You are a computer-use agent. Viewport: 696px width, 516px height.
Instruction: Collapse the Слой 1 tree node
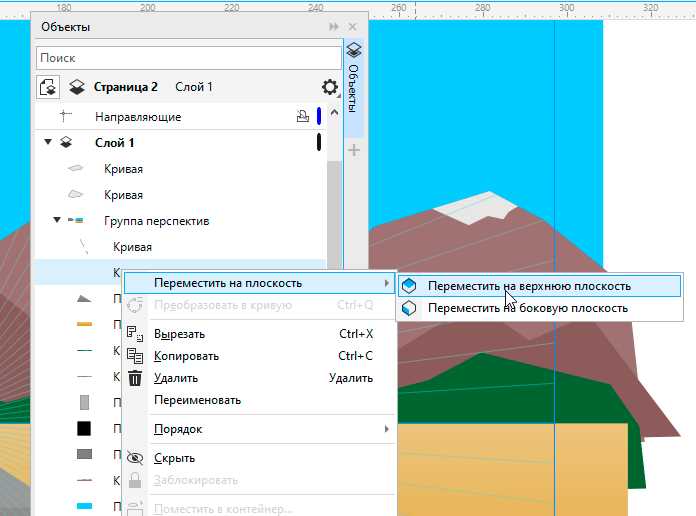[x=48, y=142]
